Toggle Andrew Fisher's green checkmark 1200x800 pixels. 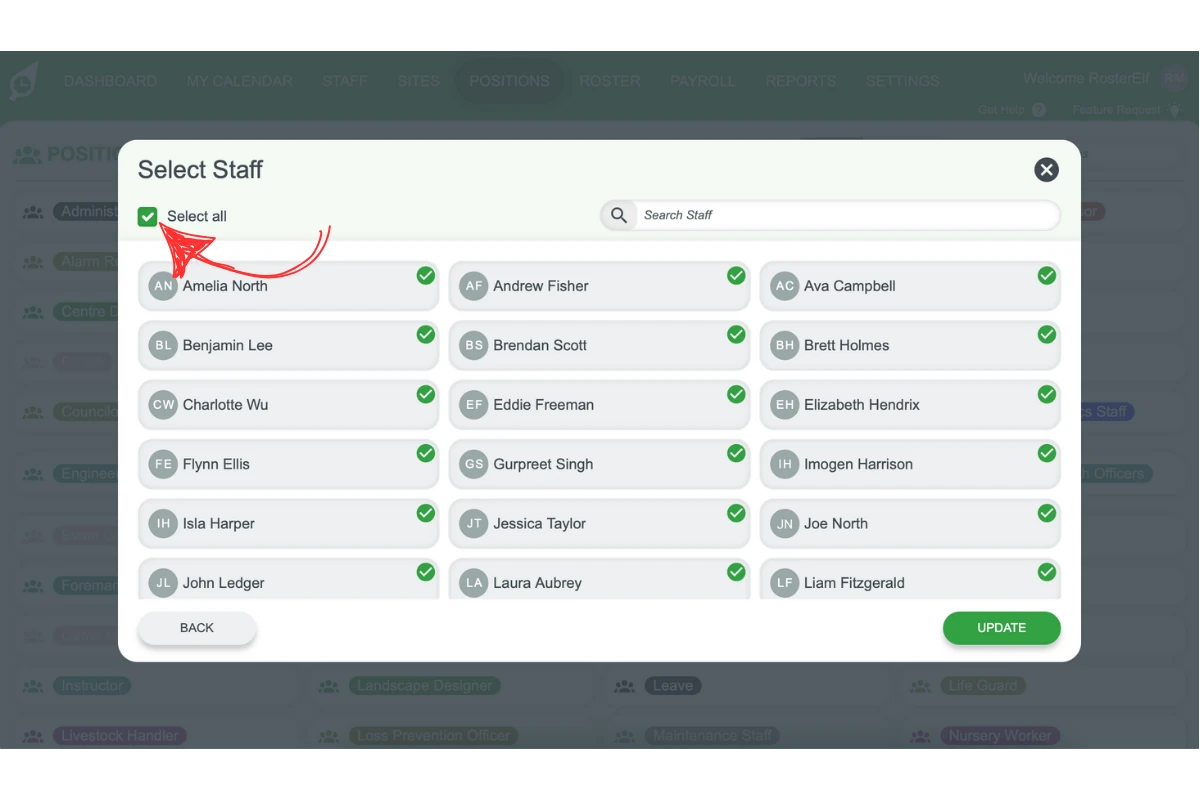(x=737, y=275)
